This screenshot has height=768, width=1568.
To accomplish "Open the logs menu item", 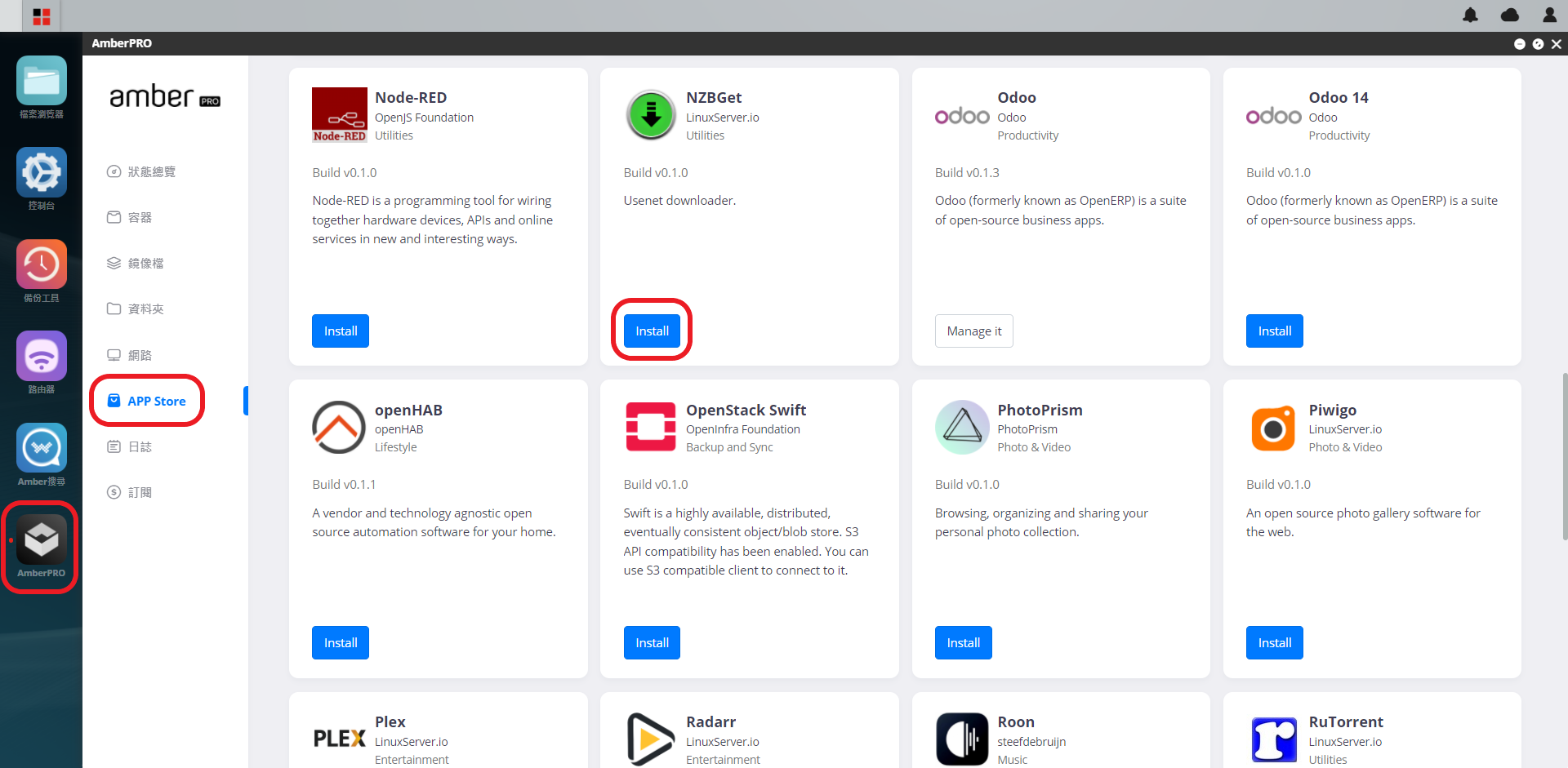I will (x=130, y=446).
